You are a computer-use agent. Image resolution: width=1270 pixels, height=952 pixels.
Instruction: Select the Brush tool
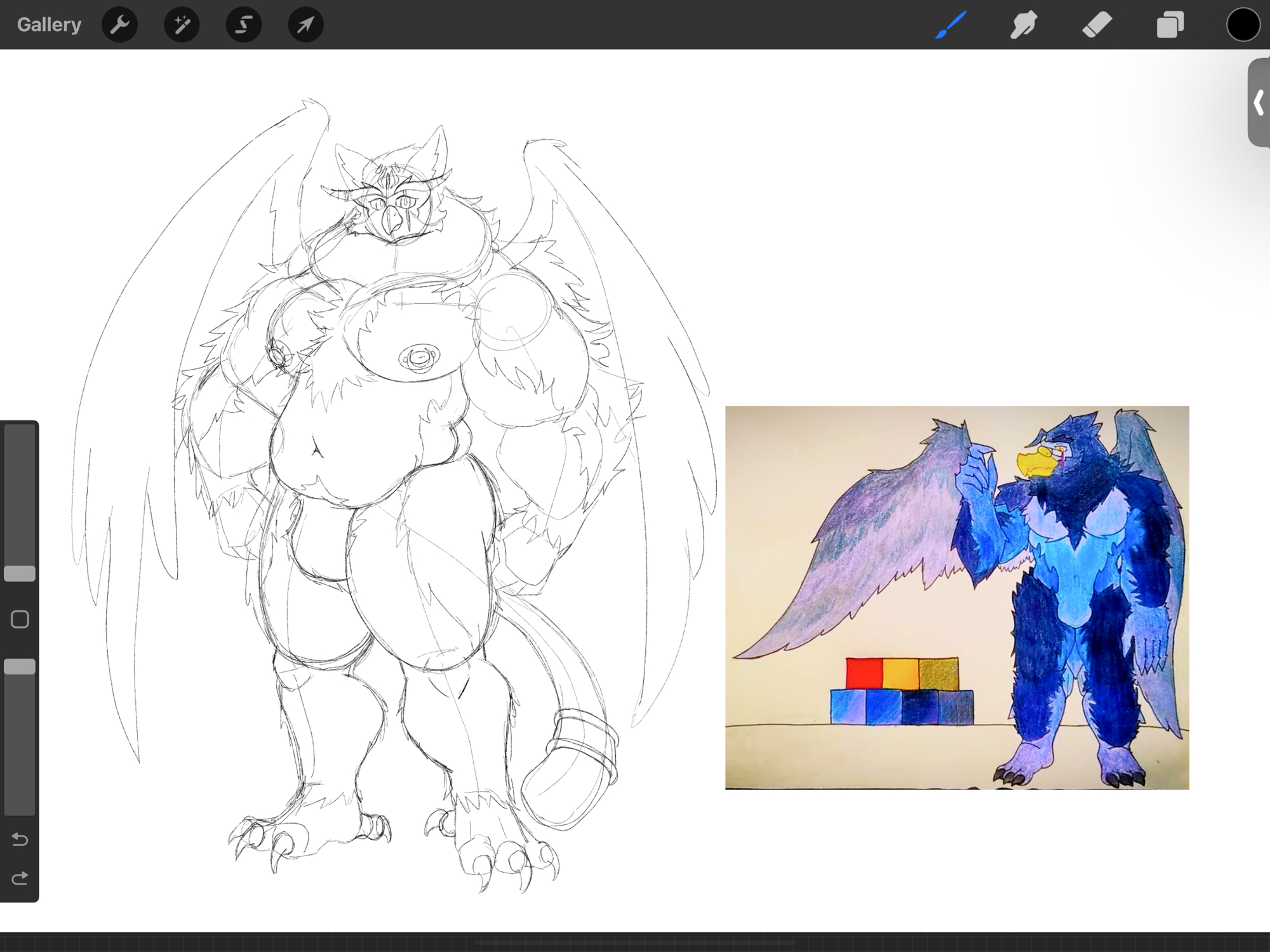[951, 25]
